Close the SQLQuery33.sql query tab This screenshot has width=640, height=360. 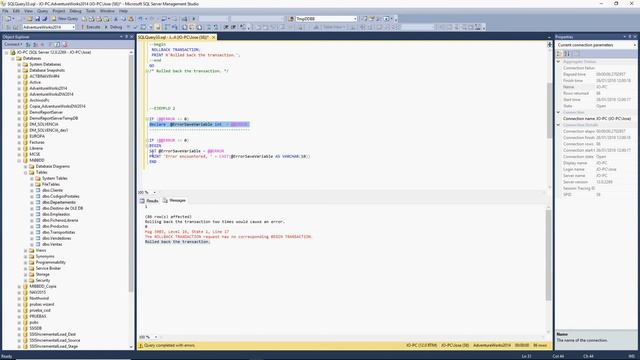[x=213, y=37]
